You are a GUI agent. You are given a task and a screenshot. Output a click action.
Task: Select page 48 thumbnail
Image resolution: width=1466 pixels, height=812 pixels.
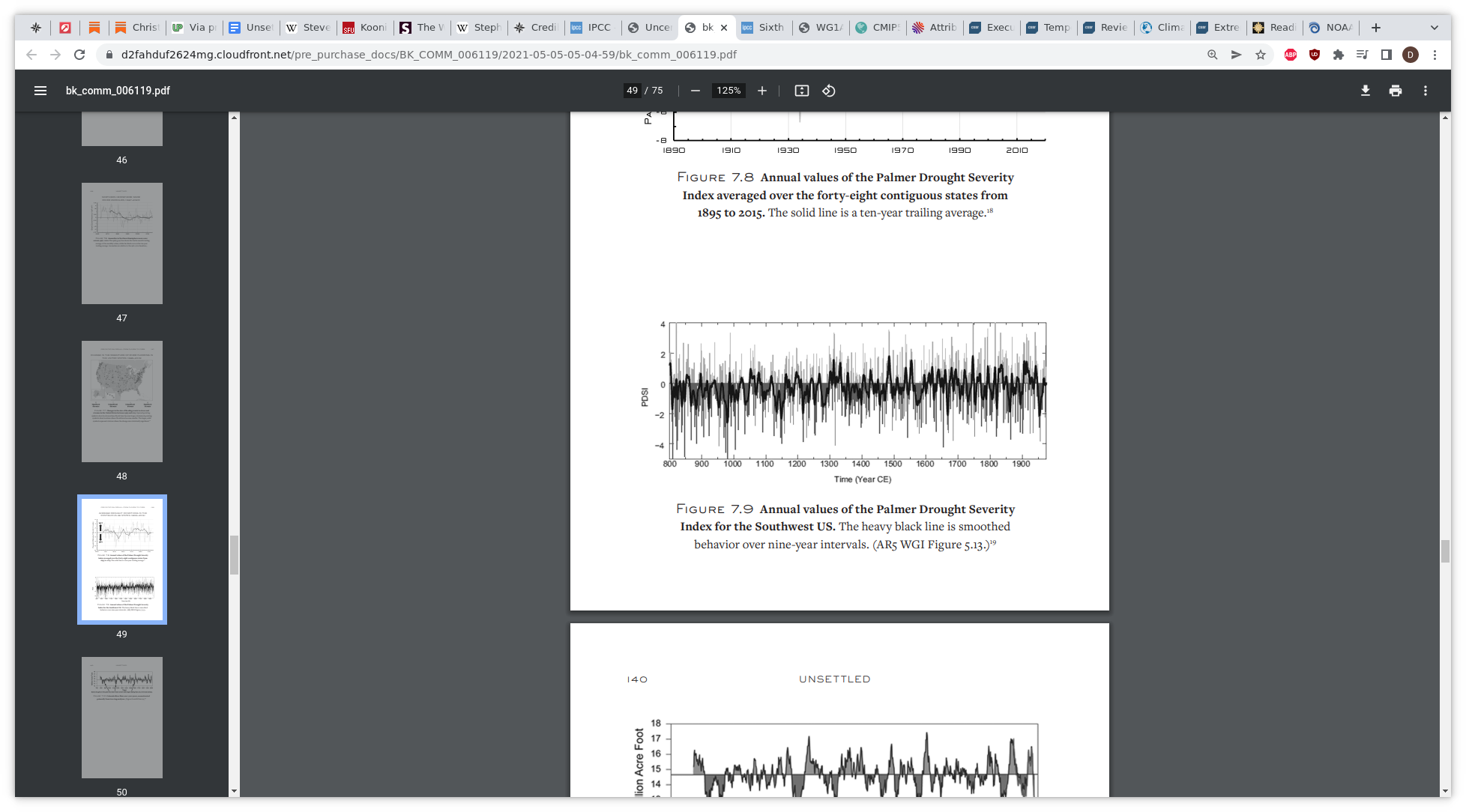[x=122, y=402]
